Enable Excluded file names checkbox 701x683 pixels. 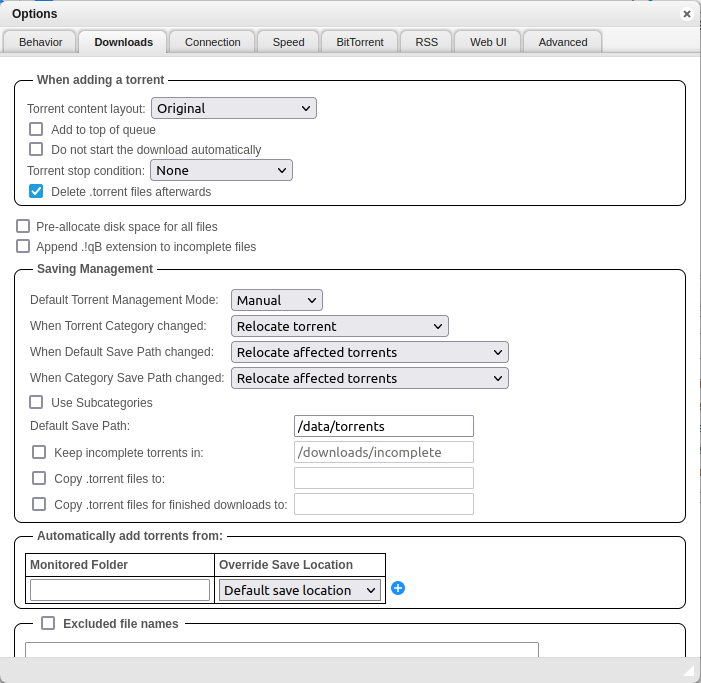tap(48, 623)
